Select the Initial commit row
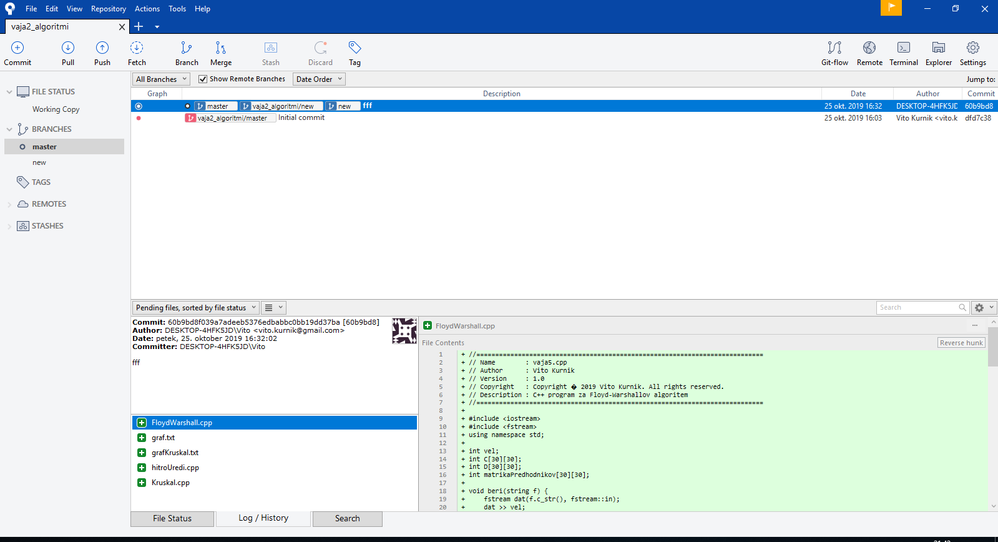The image size is (998, 542). [x=563, y=118]
